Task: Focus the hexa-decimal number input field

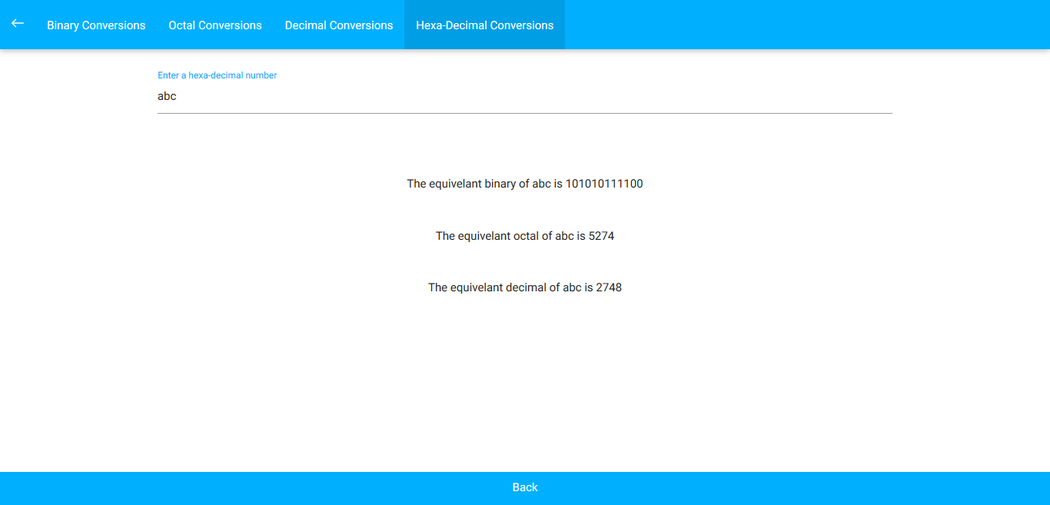Action: pyautogui.click(x=524, y=97)
